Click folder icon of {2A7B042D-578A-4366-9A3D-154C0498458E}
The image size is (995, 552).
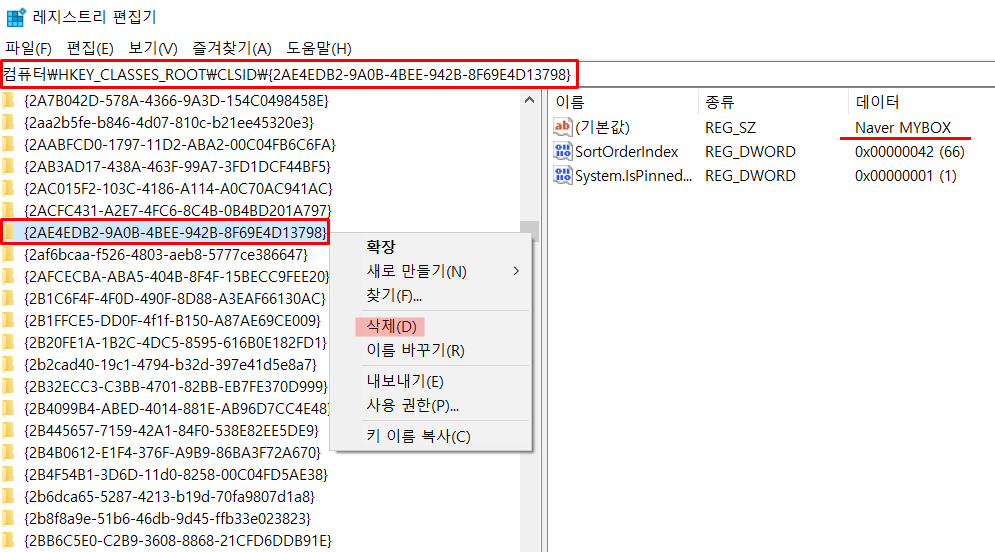pos(8,100)
